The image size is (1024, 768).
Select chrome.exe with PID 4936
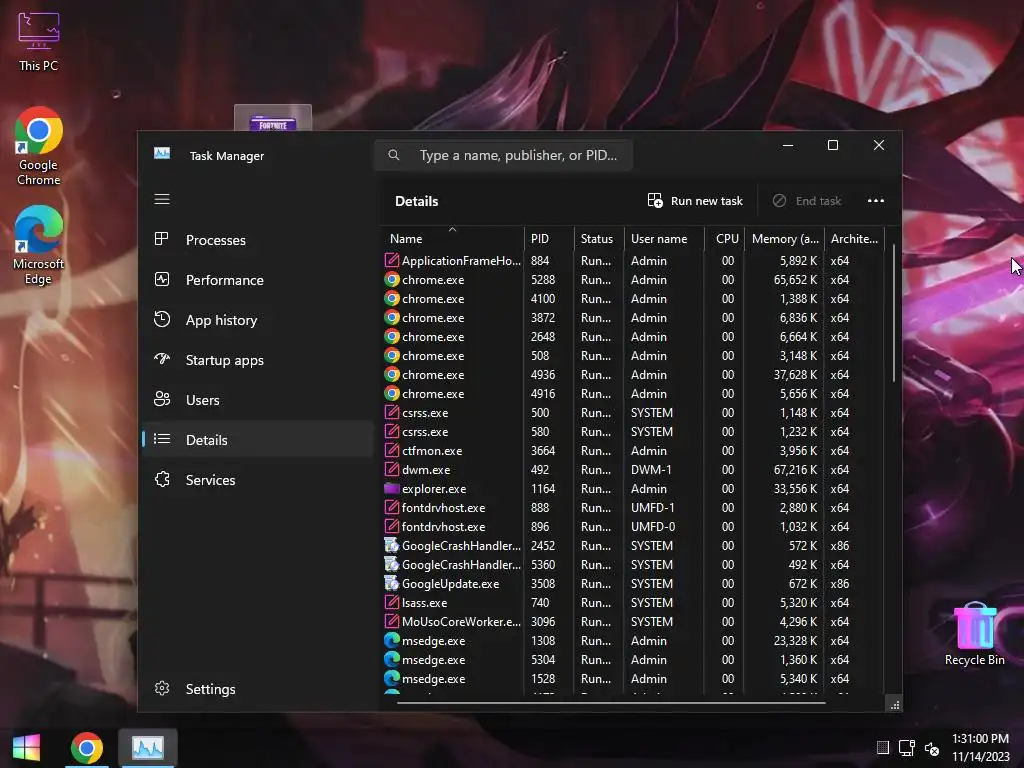point(633,375)
